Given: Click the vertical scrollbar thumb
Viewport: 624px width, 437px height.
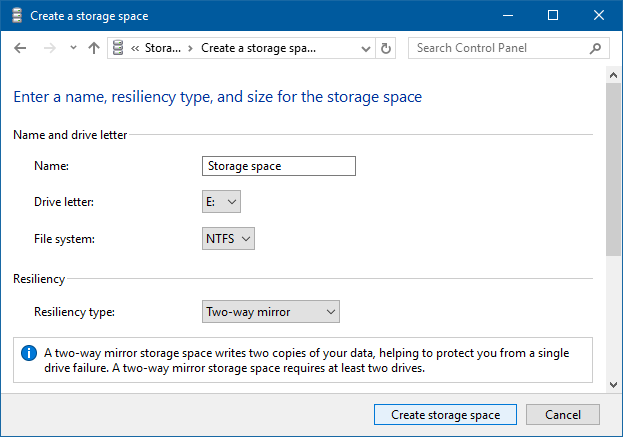Looking at the screenshot, I should 613,169.
